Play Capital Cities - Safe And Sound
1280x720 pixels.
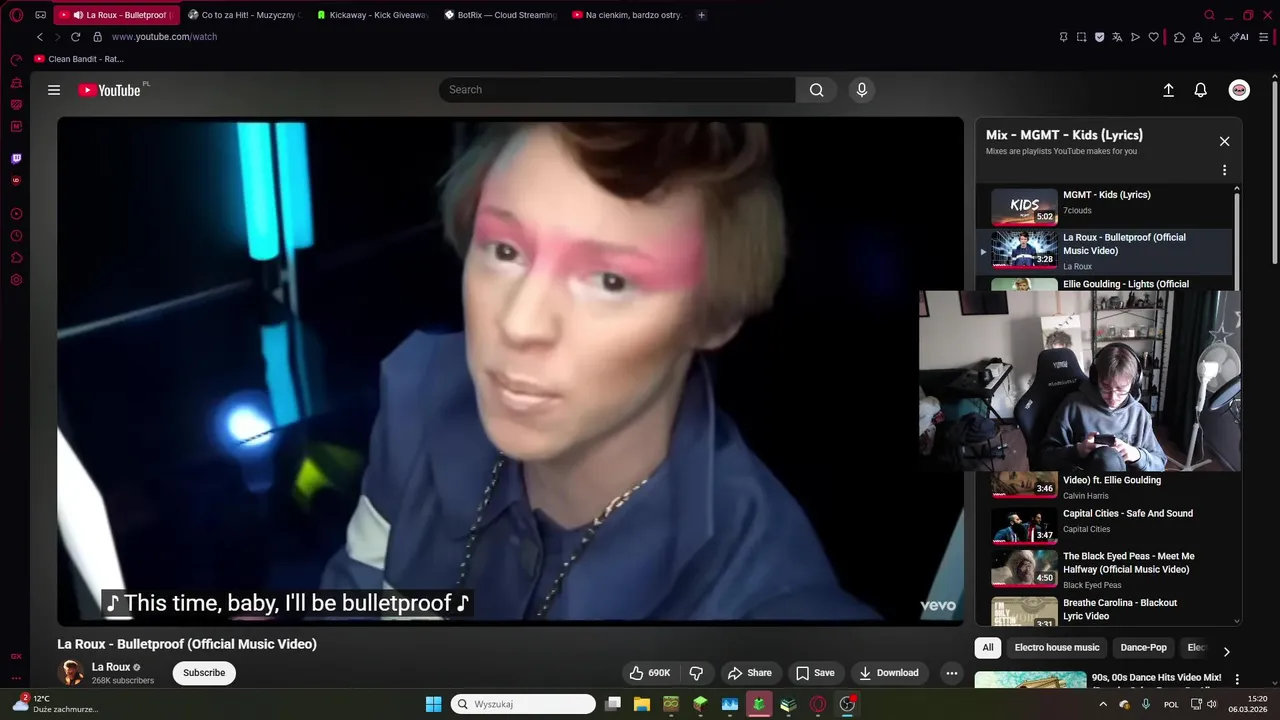[x=1127, y=513]
